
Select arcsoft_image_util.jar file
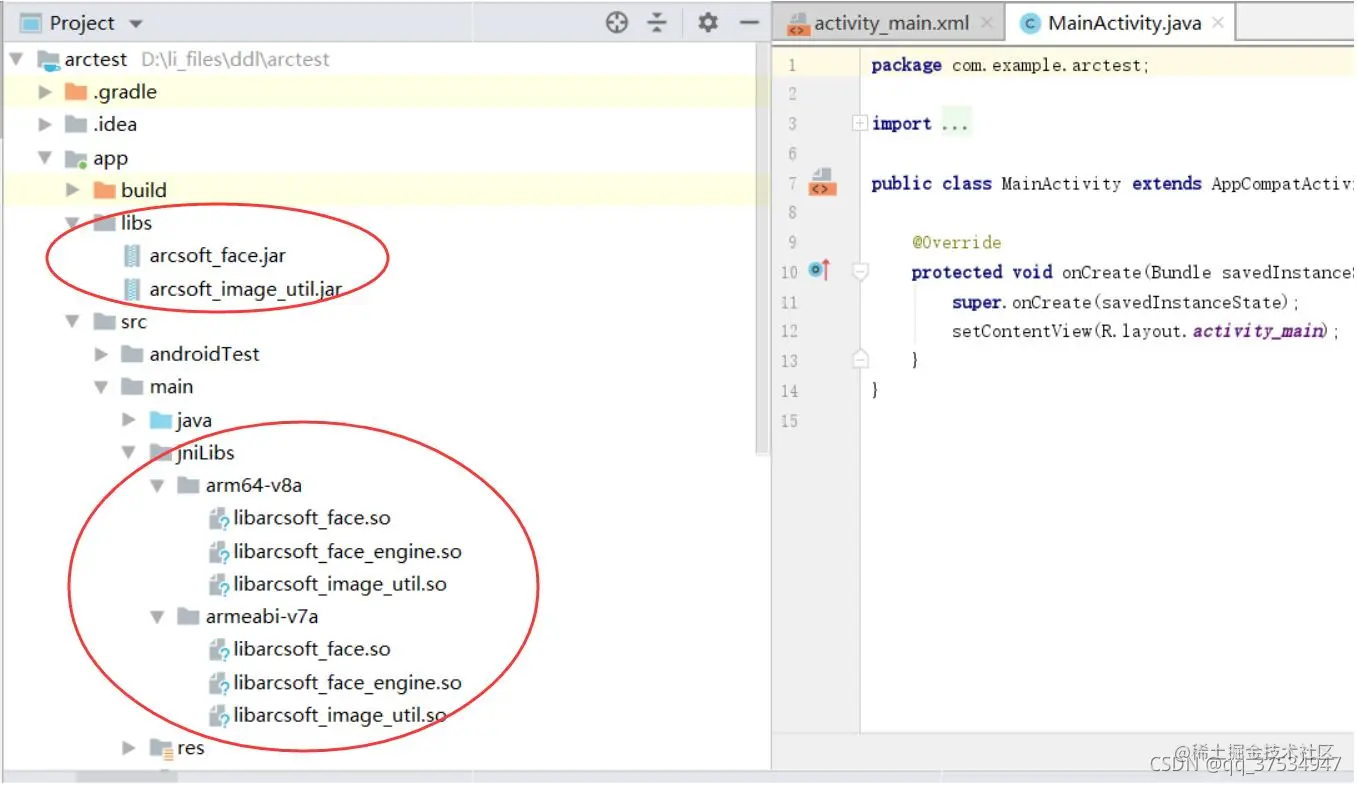[246, 289]
